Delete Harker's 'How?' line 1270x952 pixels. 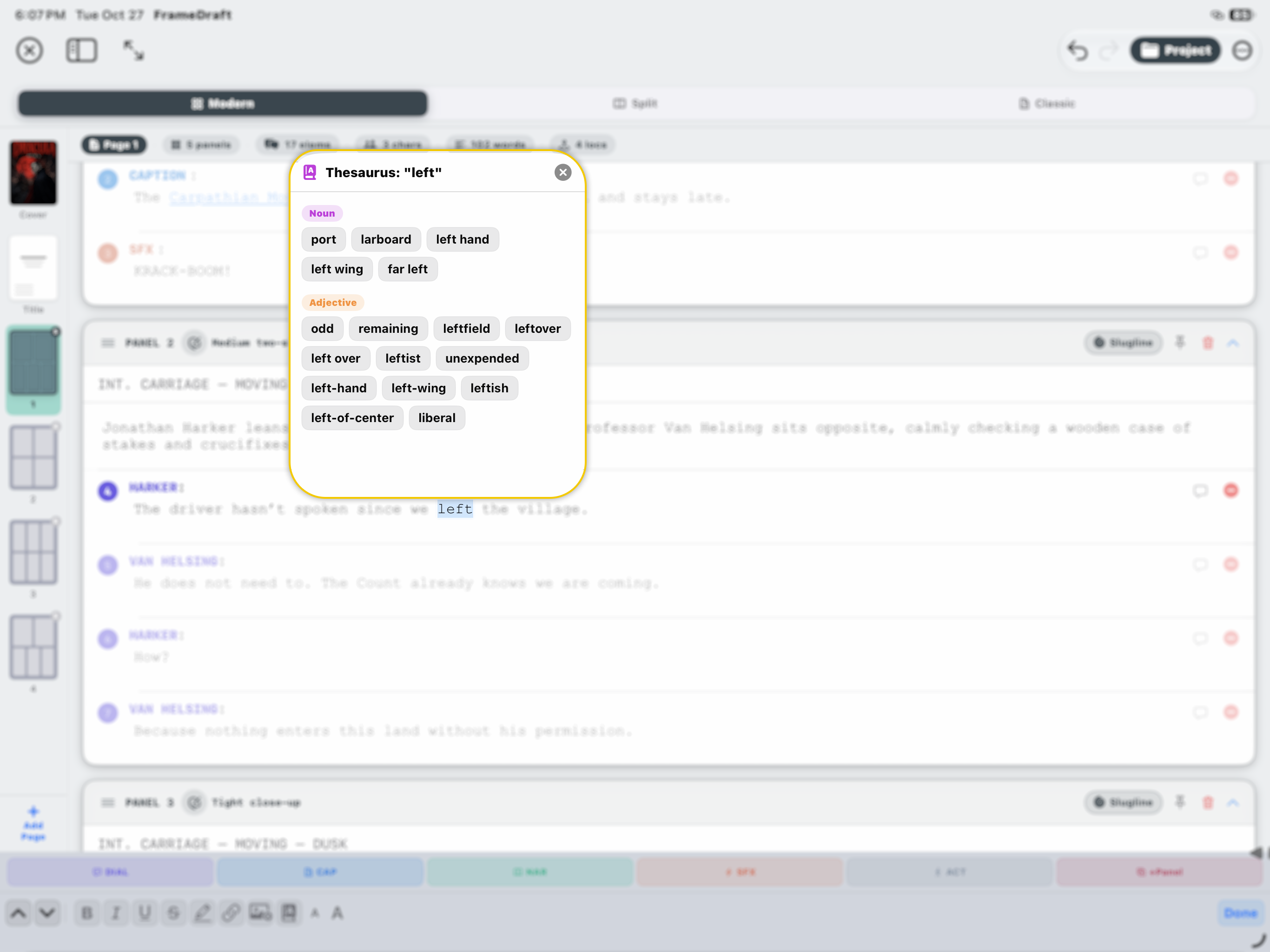[x=1230, y=638]
